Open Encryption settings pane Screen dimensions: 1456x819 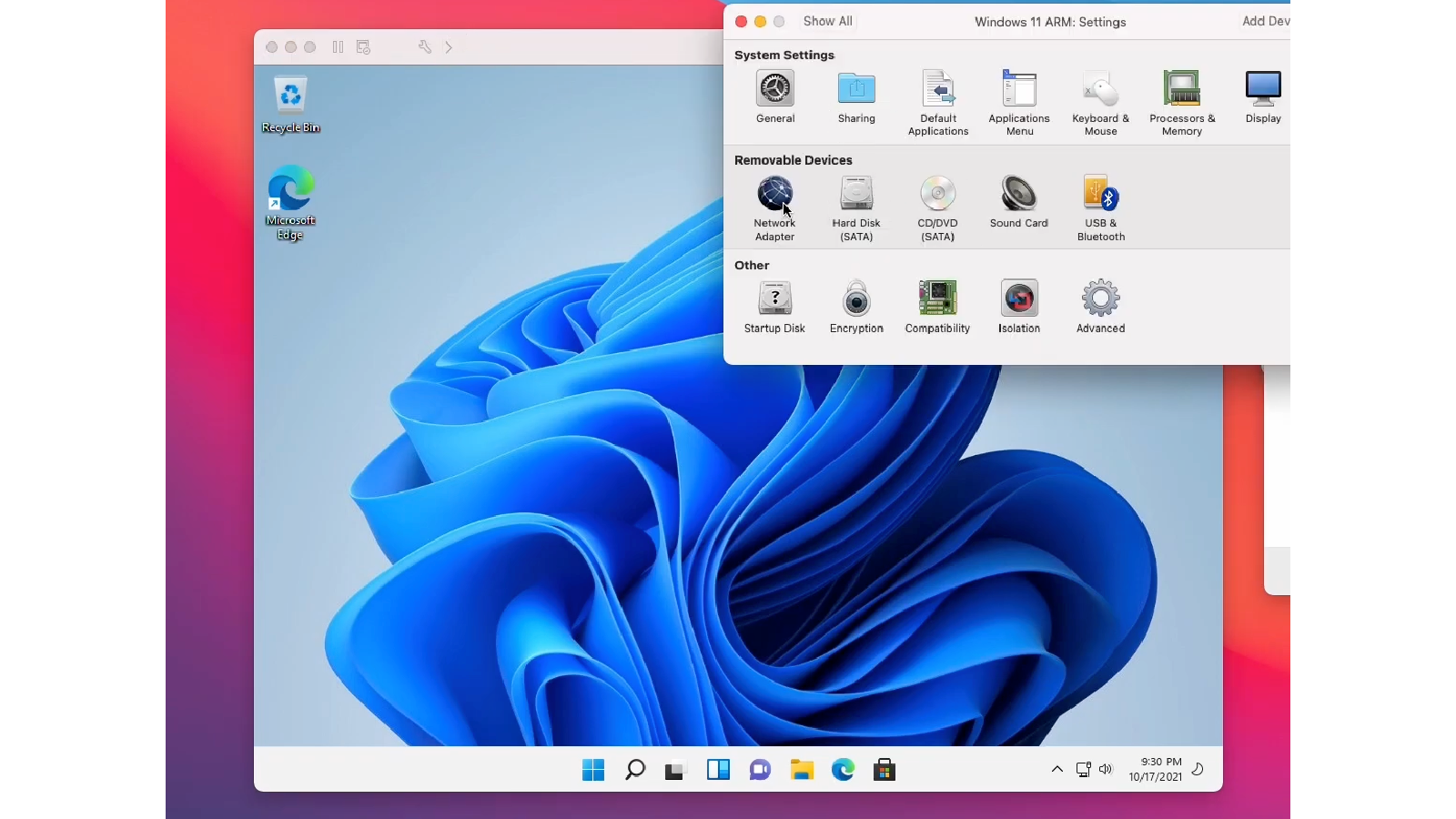point(856,307)
